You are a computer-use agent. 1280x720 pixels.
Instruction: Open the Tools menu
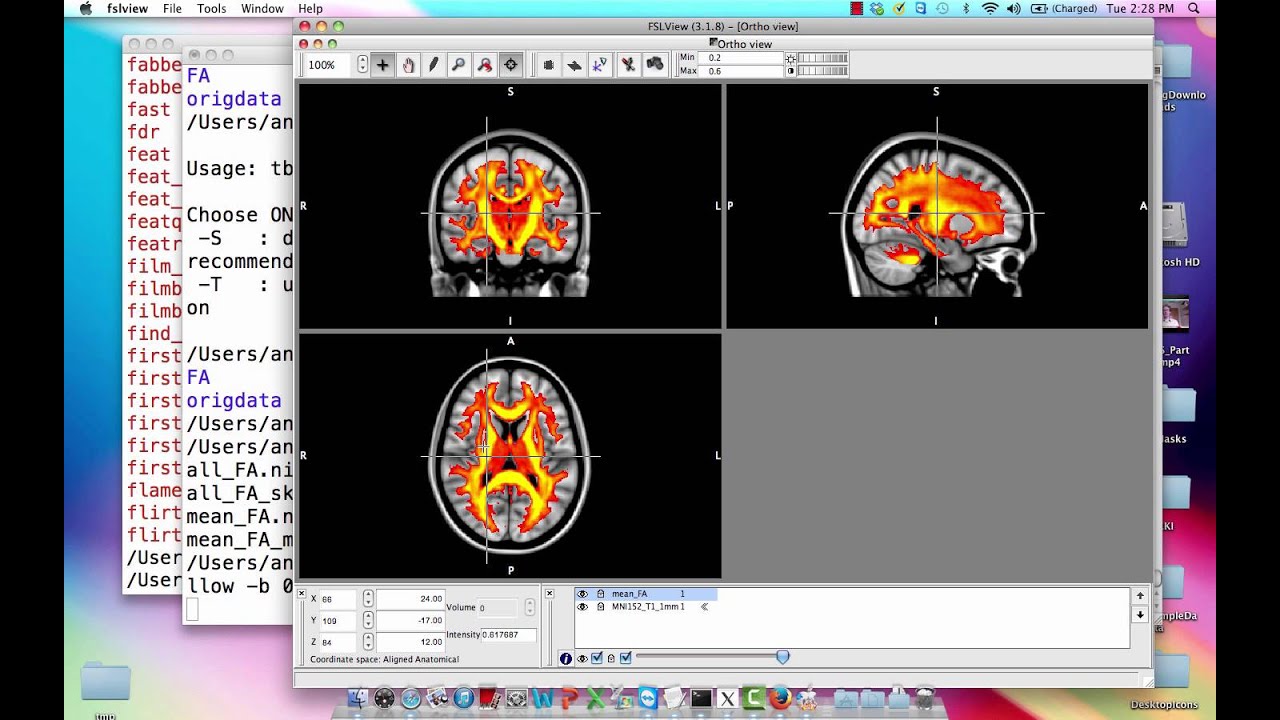pyautogui.click(x=211, y=8)
